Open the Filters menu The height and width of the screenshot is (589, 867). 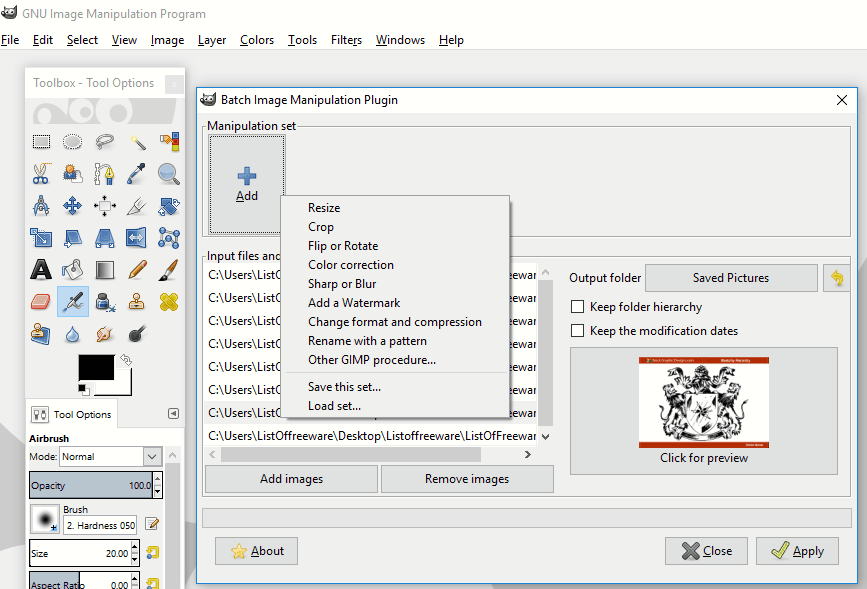pos(346,40)
